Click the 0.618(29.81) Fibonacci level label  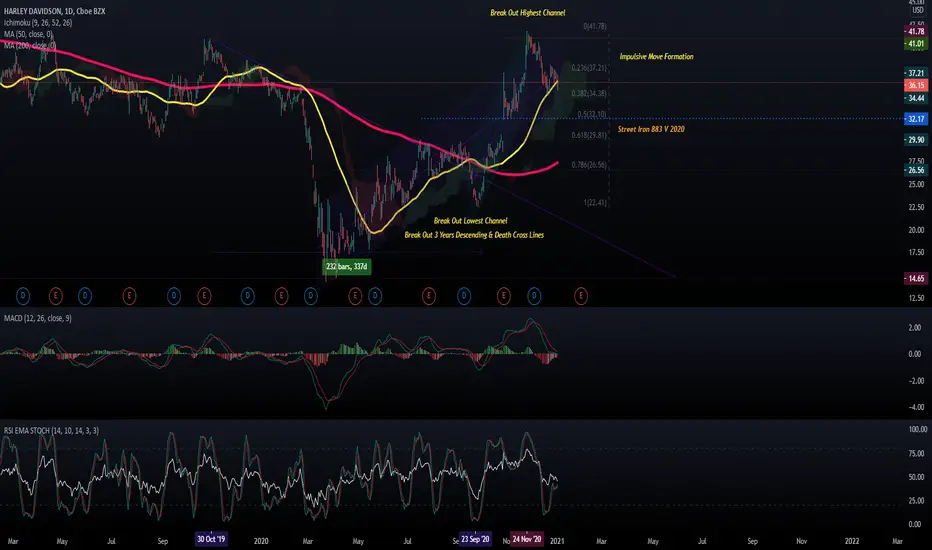click(589, 135)
